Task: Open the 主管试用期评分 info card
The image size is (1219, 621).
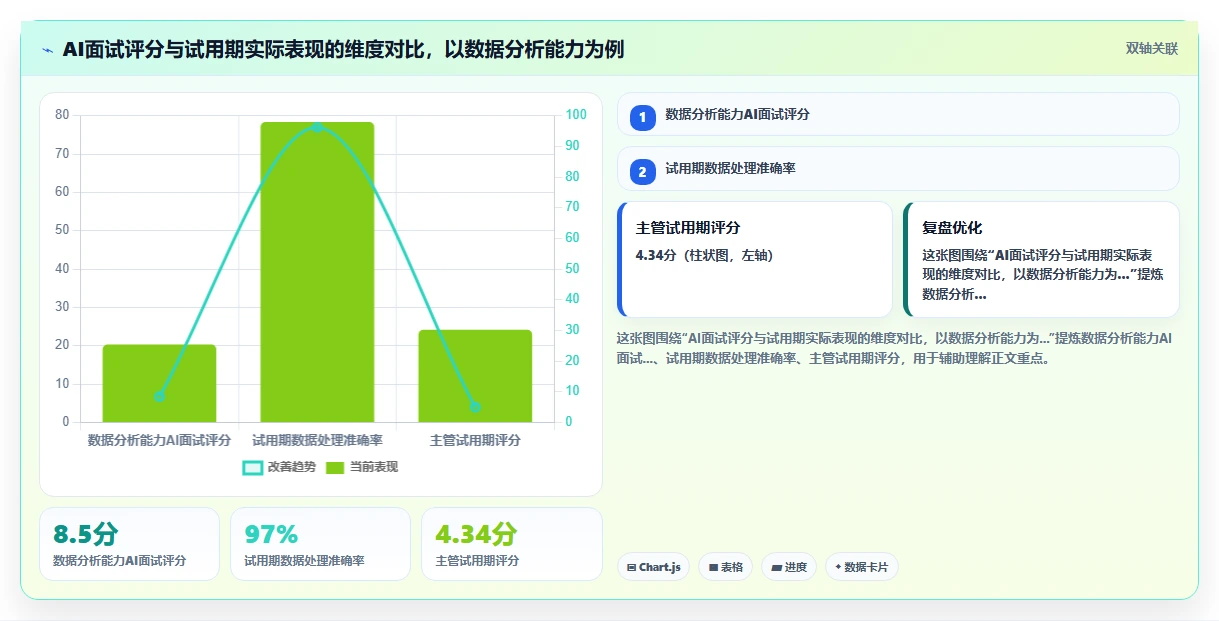Action: (755, 259)
